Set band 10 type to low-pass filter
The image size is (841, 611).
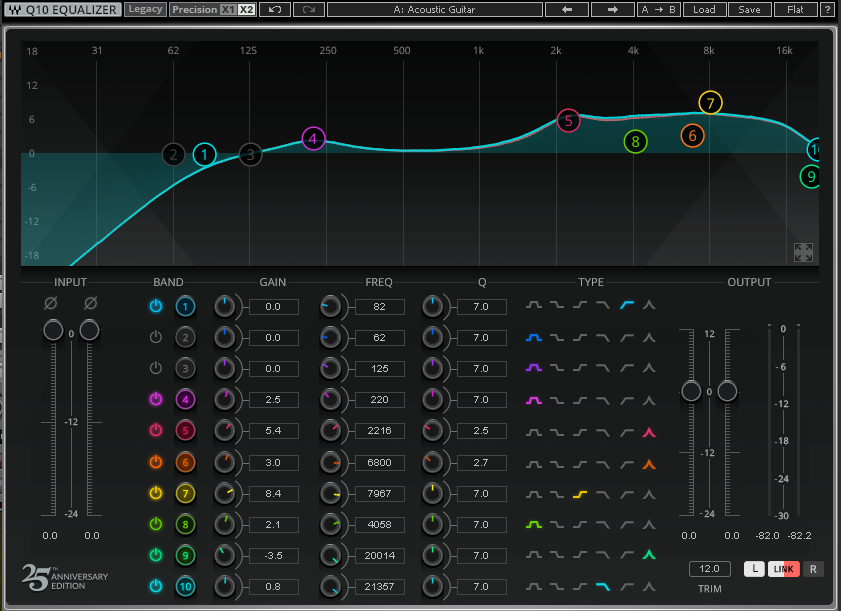603,586
